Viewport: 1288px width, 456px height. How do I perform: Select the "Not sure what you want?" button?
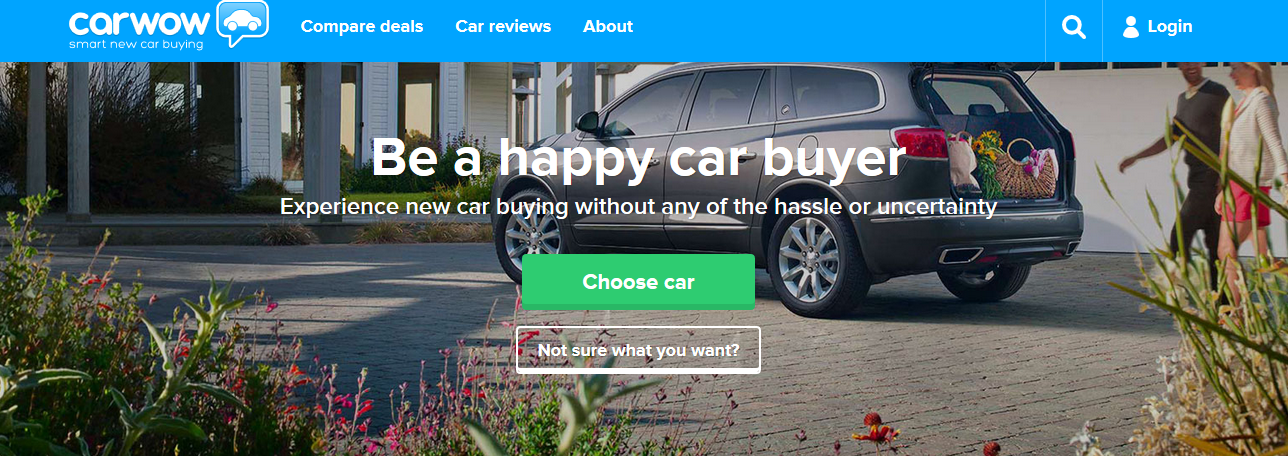tap(638, 350)
